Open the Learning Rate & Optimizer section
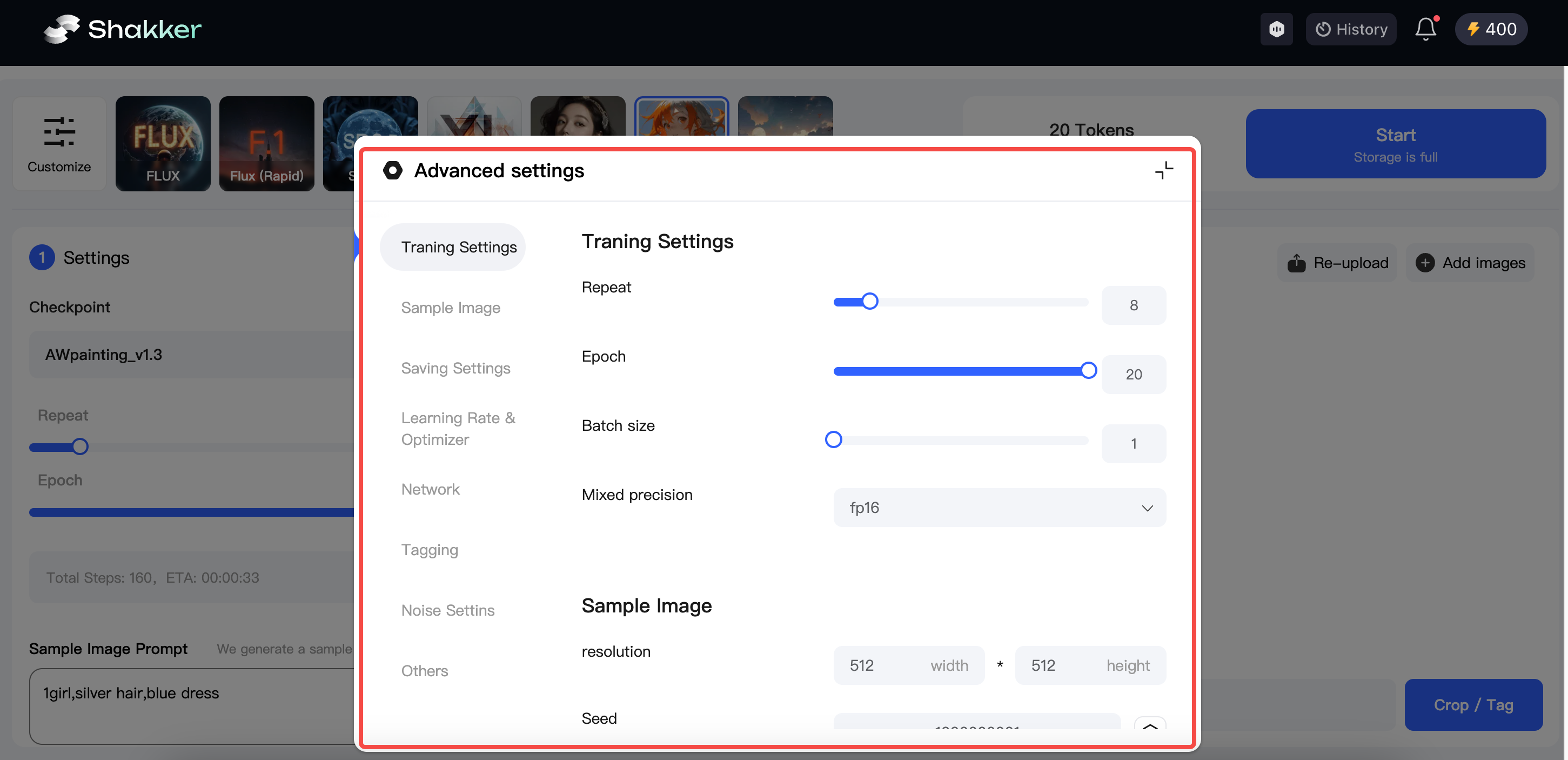 (458, 428)
